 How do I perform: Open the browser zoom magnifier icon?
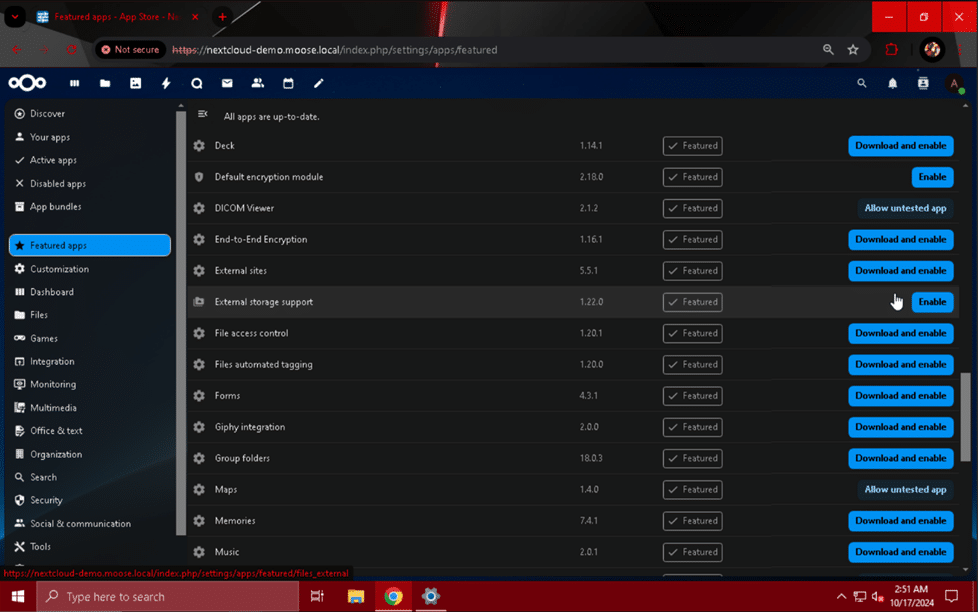tap(828, 50)
